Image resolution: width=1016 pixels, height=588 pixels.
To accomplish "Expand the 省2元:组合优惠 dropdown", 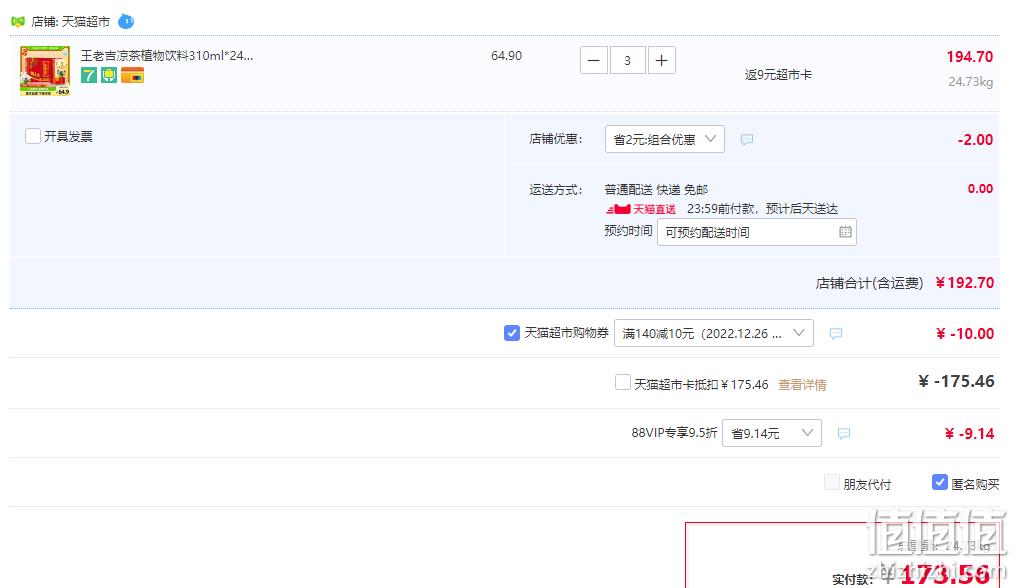I will click(x=665, y=139).
